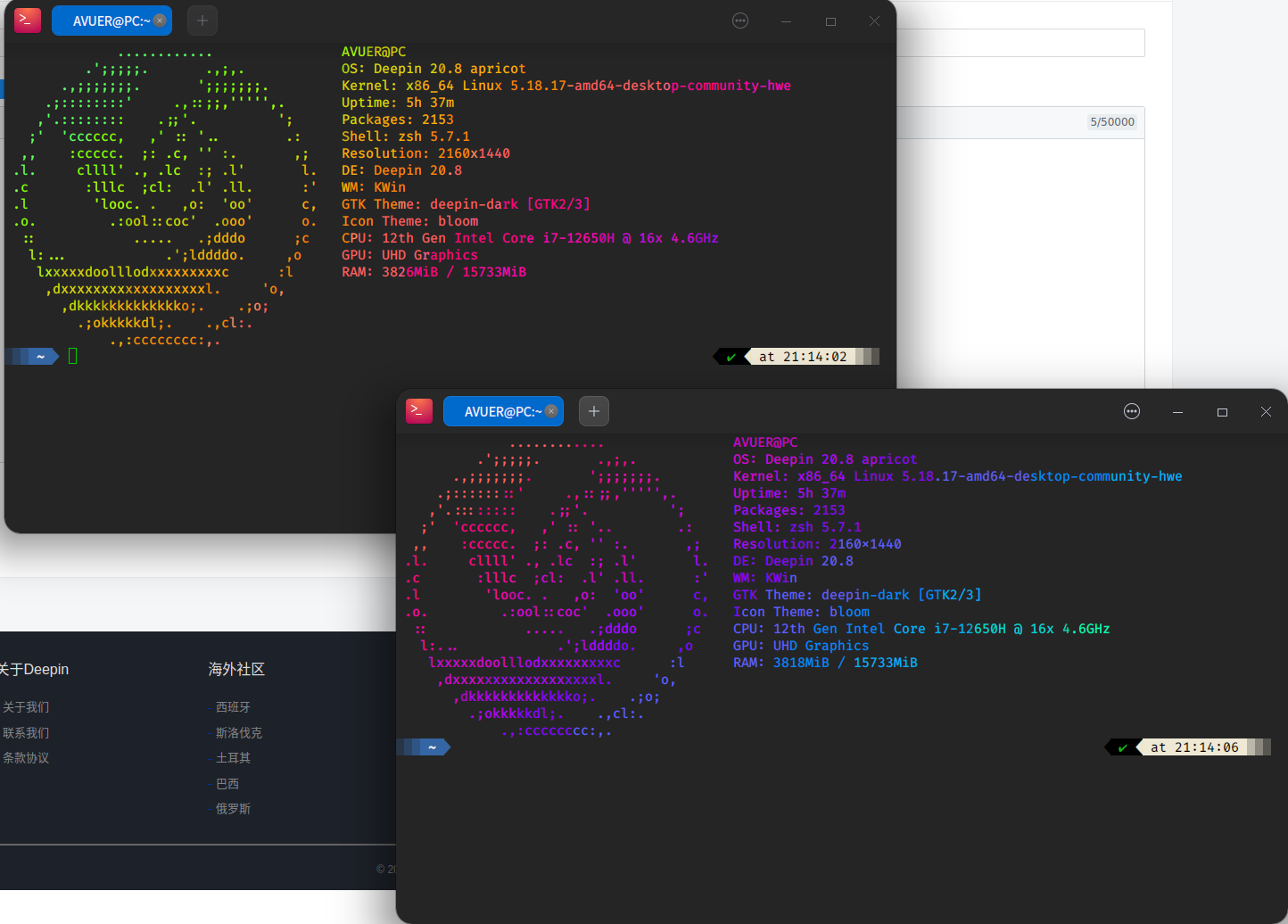Minimize the front terminal window
Screen dimensions: 1288x924
click(1177, 412)
